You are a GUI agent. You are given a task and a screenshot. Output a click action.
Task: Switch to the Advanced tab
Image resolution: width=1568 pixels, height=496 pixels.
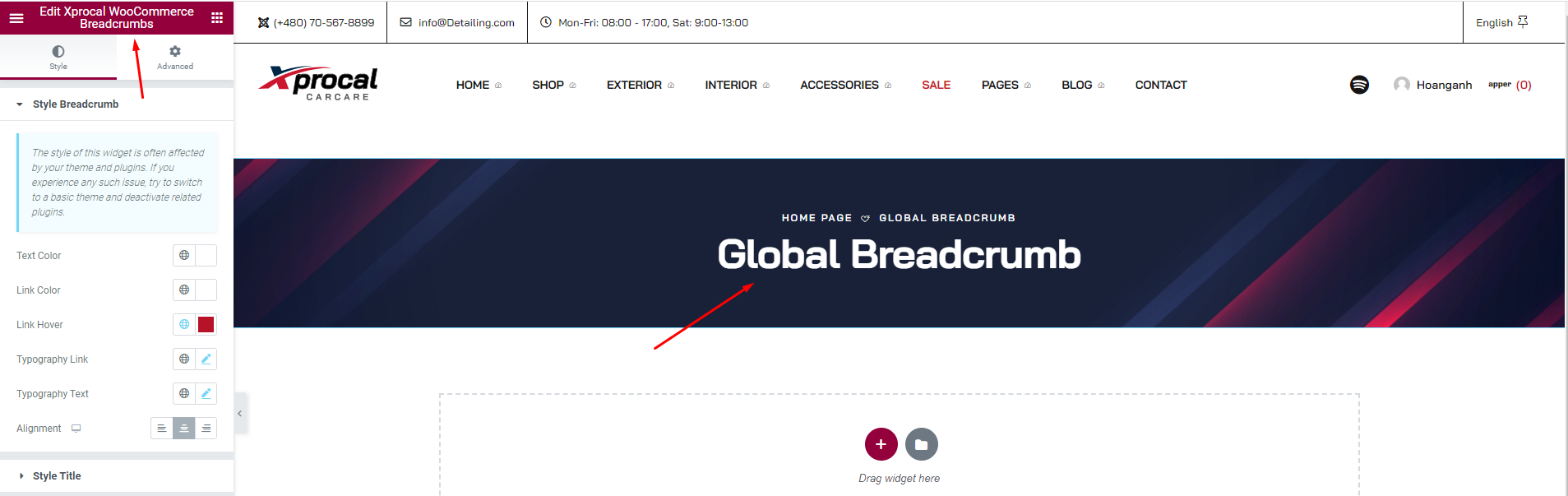[x=175, y=58]
